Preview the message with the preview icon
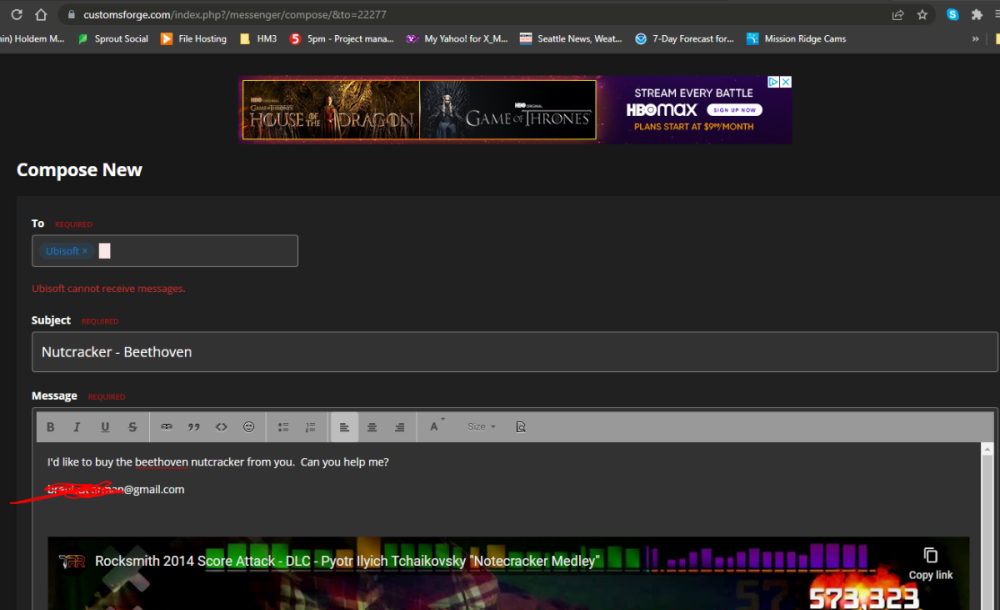Image resolution: width=1000 pixels, height=610 pixels. (520, 427)
